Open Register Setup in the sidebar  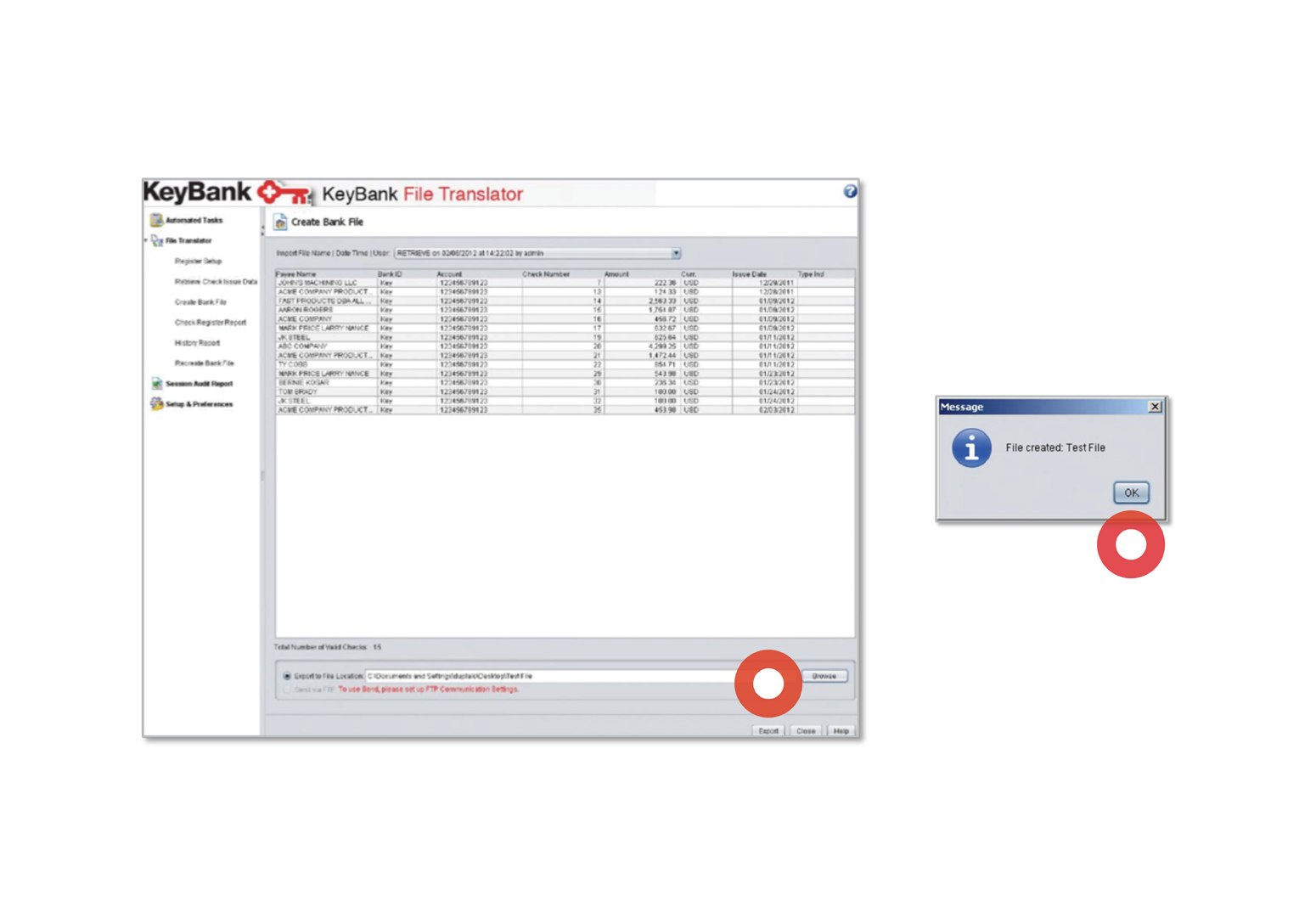tap(198, 262)
